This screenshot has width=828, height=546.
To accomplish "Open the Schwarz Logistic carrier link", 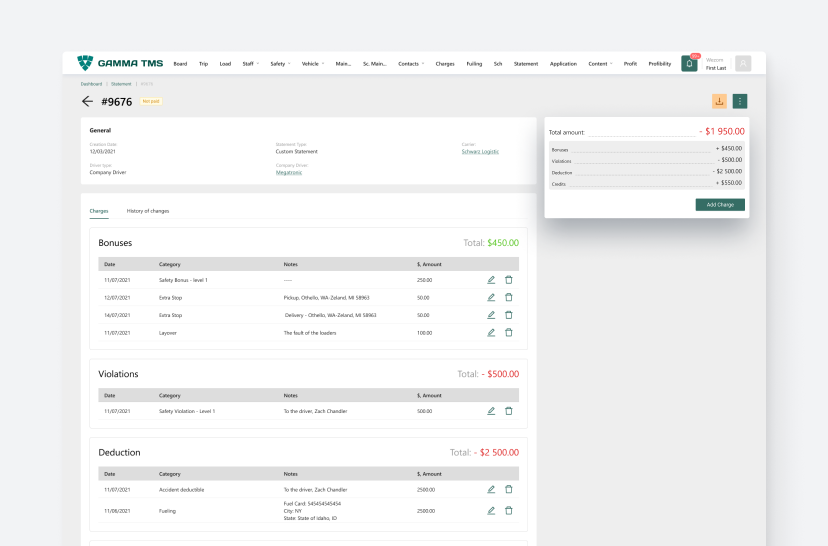I will (x=480, y=151).
